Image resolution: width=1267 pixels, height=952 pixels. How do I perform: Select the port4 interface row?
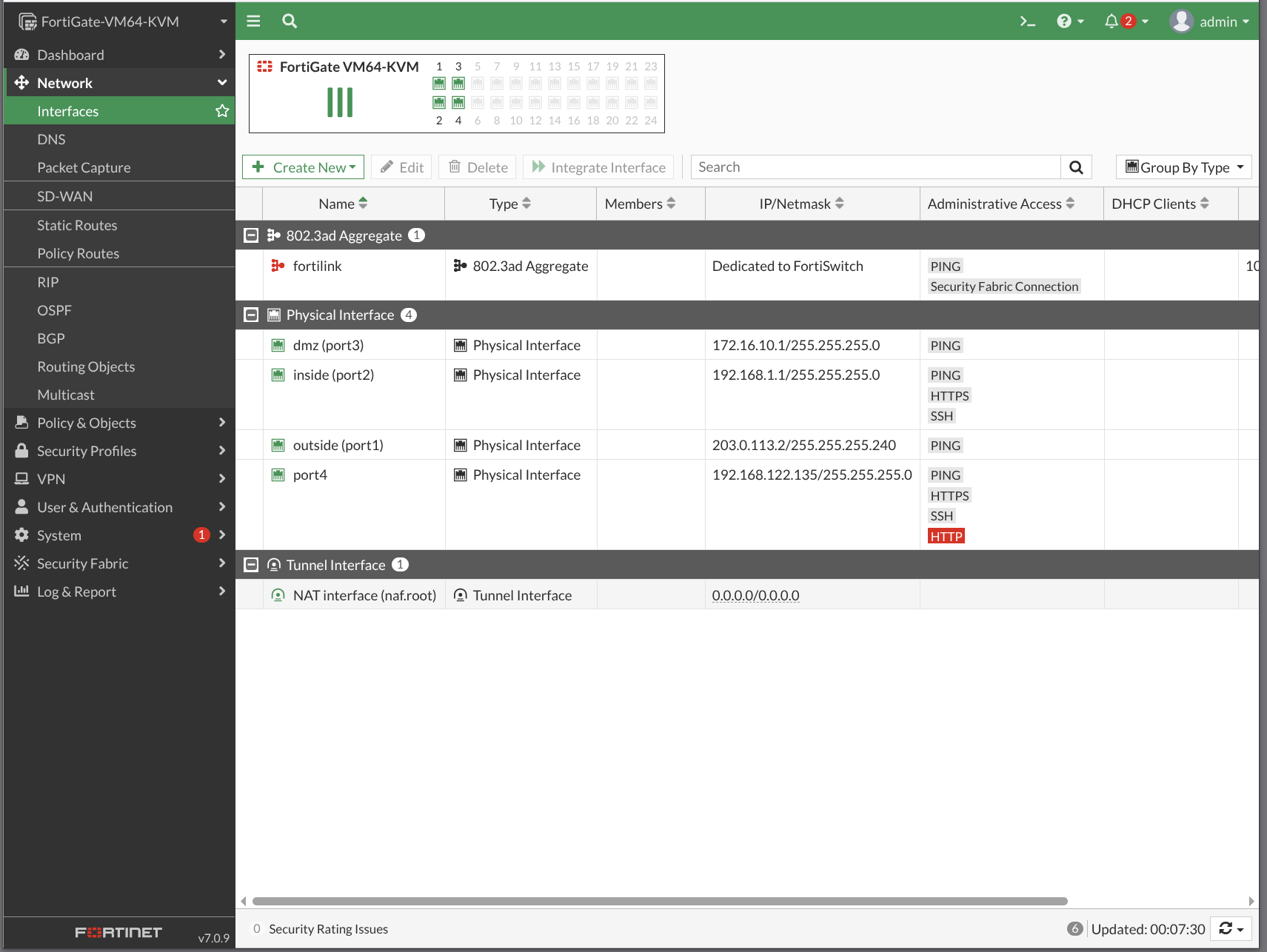click(747, 505)
